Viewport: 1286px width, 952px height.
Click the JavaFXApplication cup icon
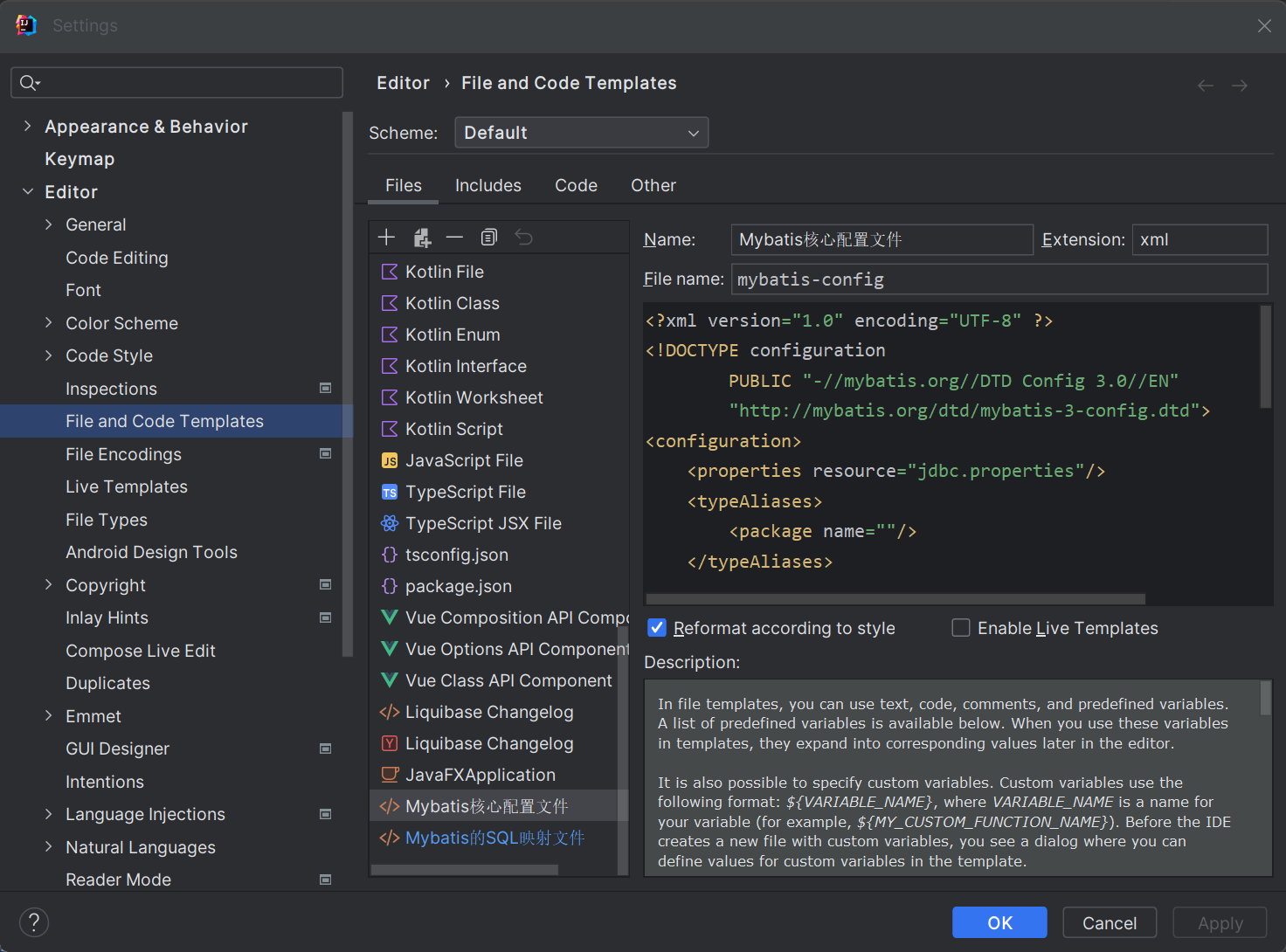[390, 775]
